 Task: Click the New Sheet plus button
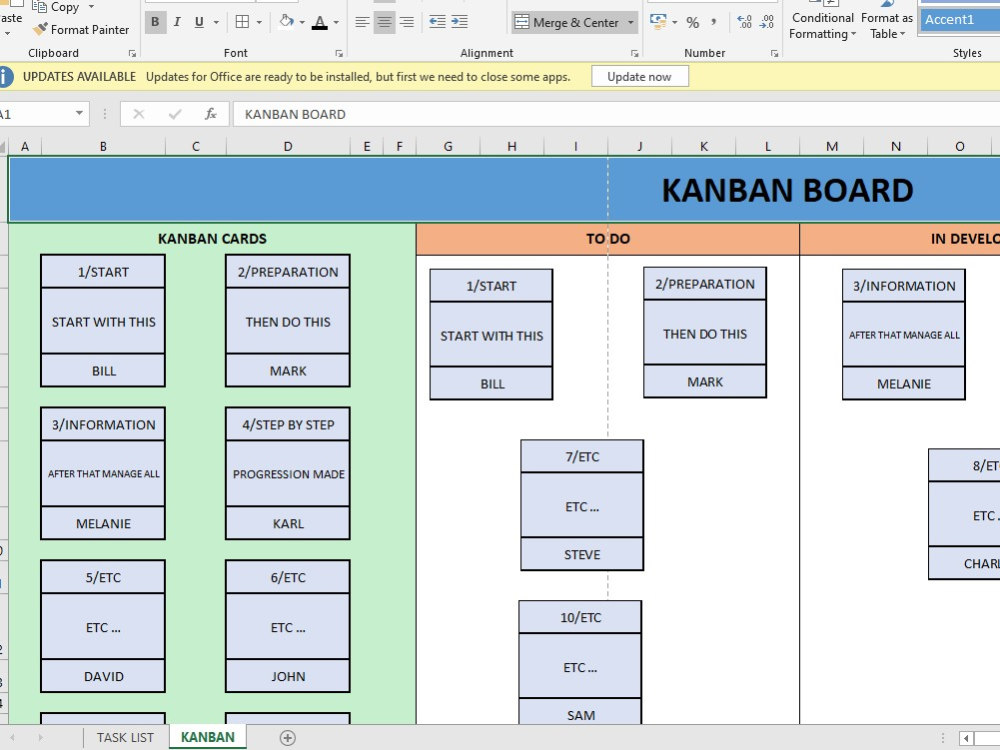click(x=287, y=737)
